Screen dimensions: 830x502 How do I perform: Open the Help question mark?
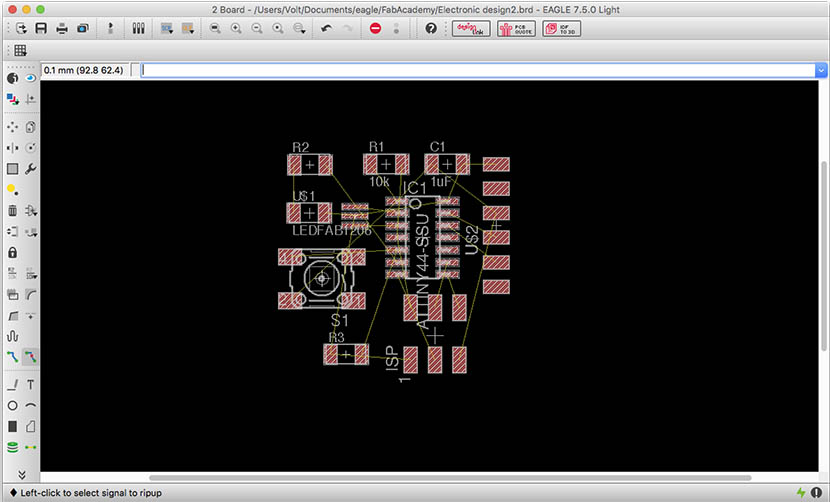(431, 29)
